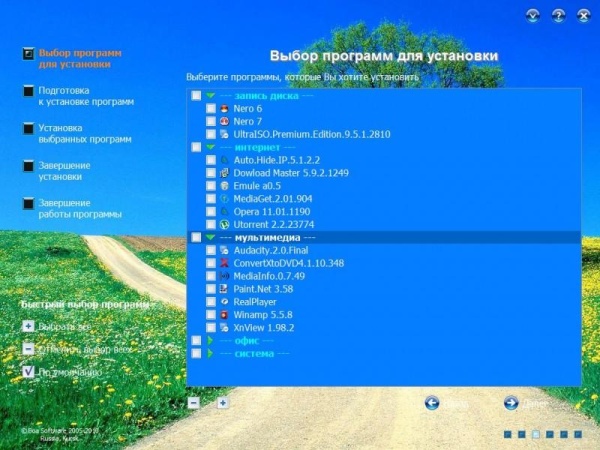The image size is (600, 450).
Task: Click the expand-all plus icon below the list
Action: 223,403
